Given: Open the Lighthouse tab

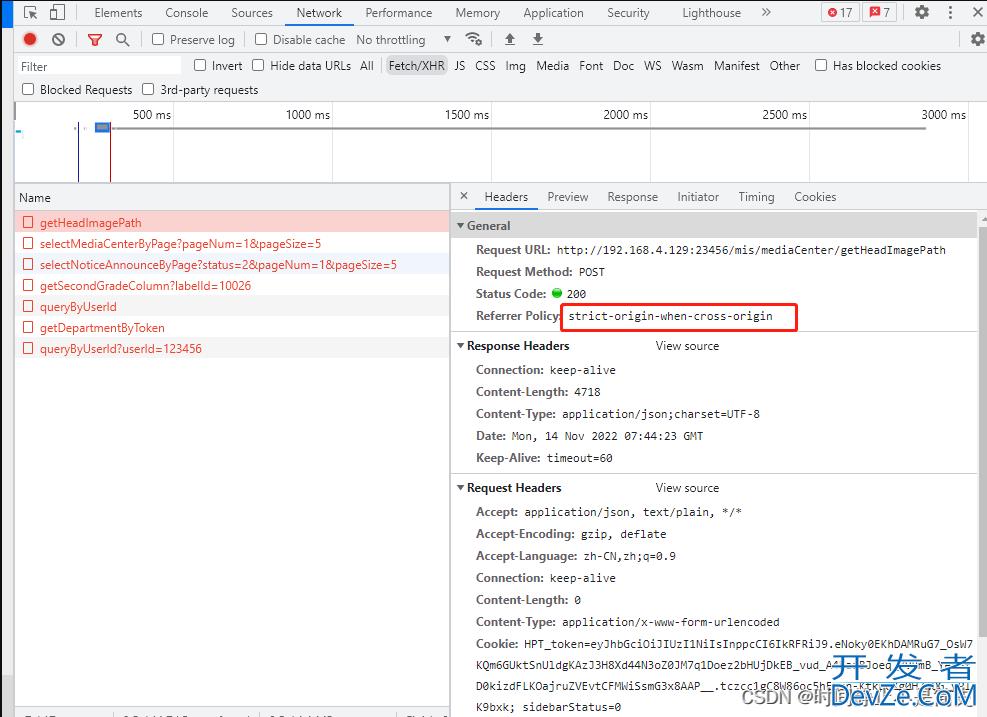Looking at the screenshot, I should click(x=711, y=13).
